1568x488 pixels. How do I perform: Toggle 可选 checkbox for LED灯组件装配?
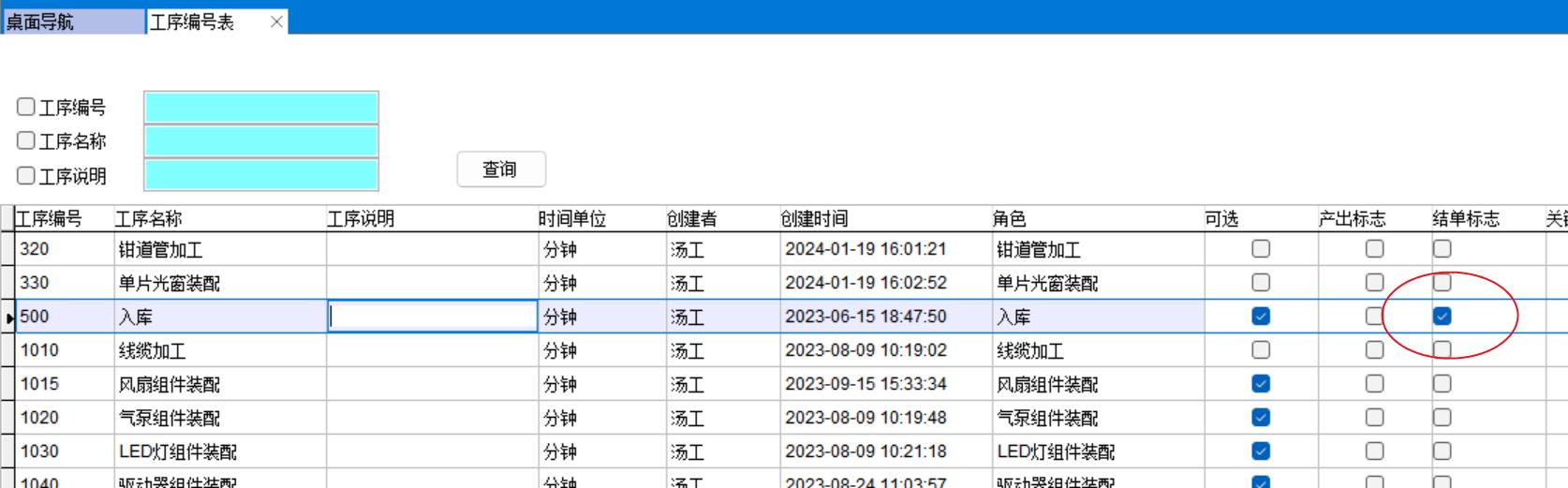tap(1261, 451)
